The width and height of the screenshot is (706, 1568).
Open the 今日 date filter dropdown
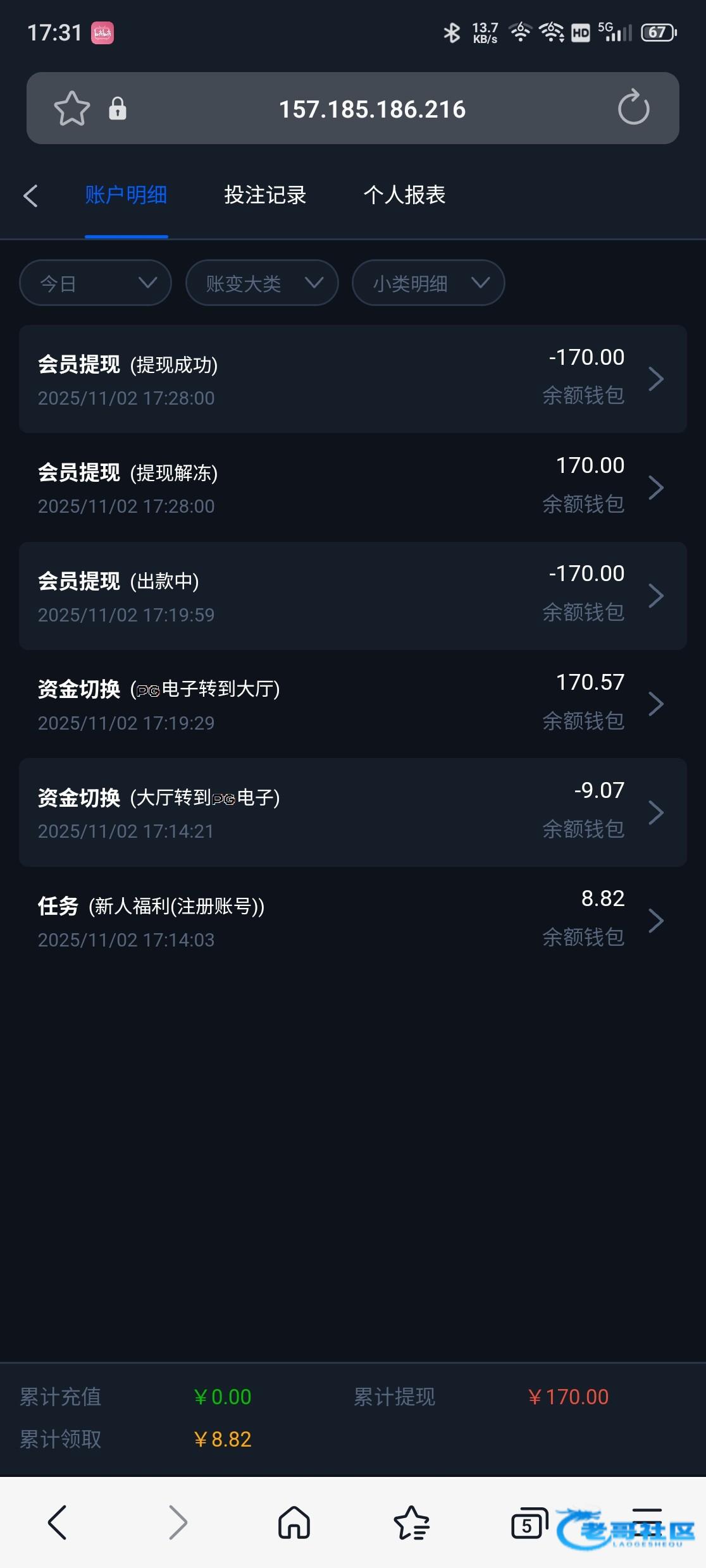[96, 283]
